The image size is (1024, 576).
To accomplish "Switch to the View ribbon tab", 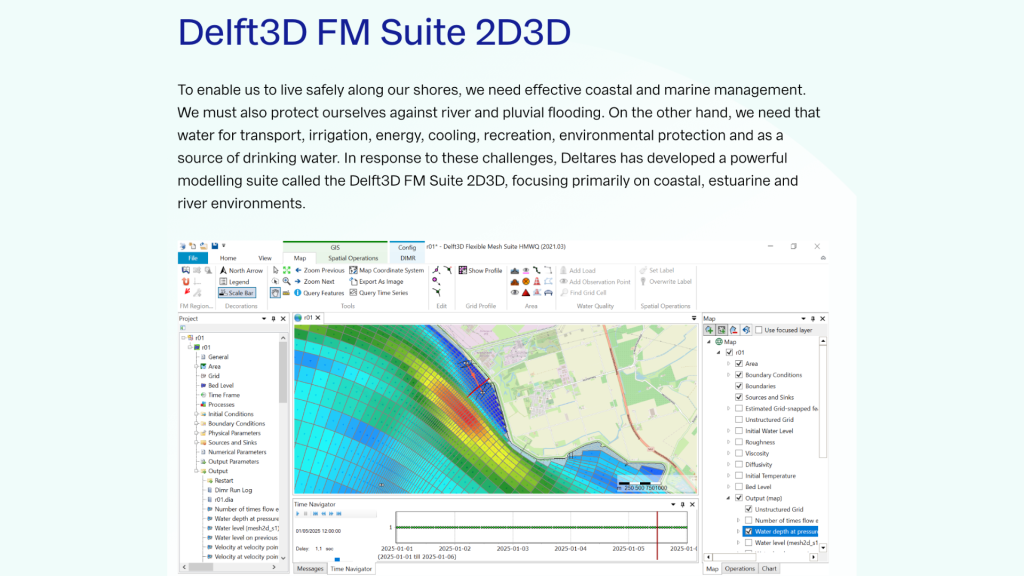I will click(264, 258).
